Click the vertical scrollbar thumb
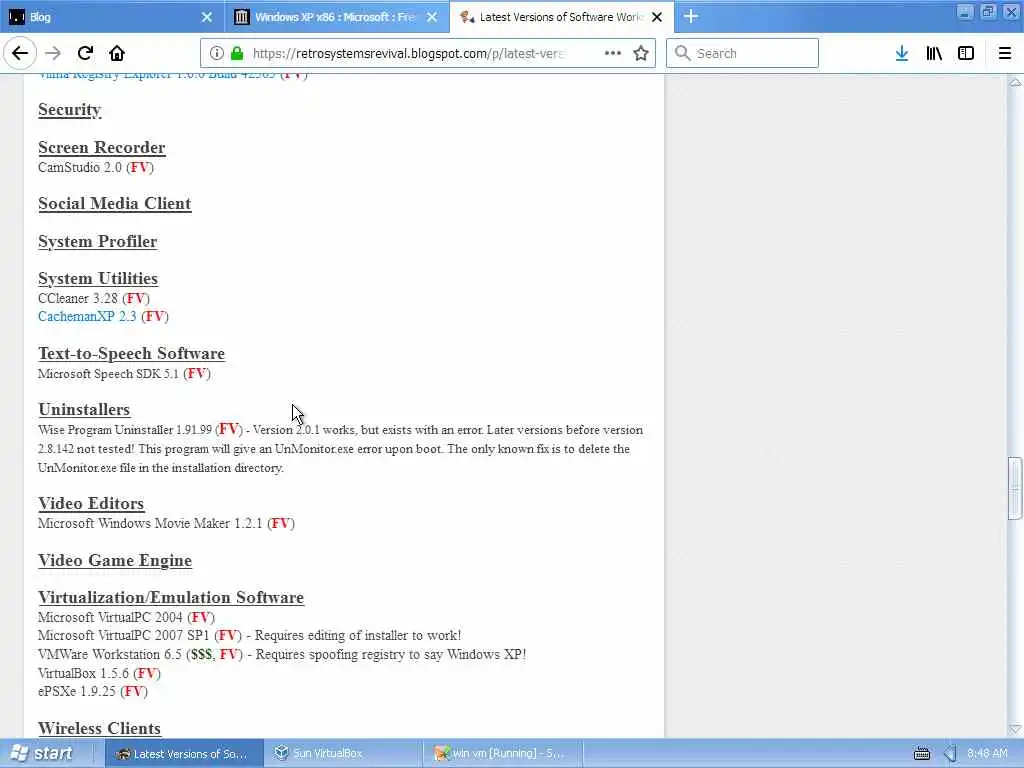 pyautogui.click(x=1014, y=488)
